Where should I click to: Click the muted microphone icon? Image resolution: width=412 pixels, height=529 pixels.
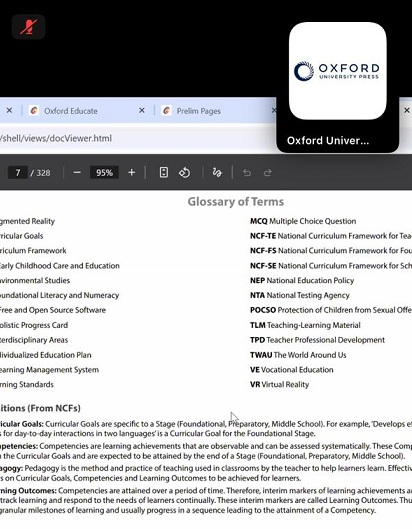[x=28, y=27]
